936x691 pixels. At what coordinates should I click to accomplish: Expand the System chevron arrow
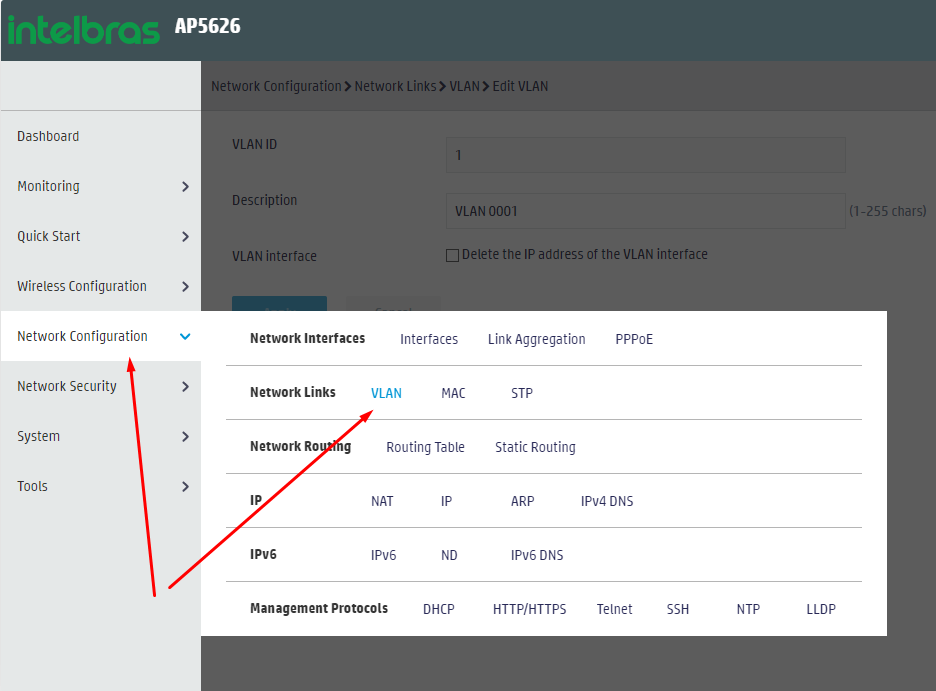[x=186, y=437]
